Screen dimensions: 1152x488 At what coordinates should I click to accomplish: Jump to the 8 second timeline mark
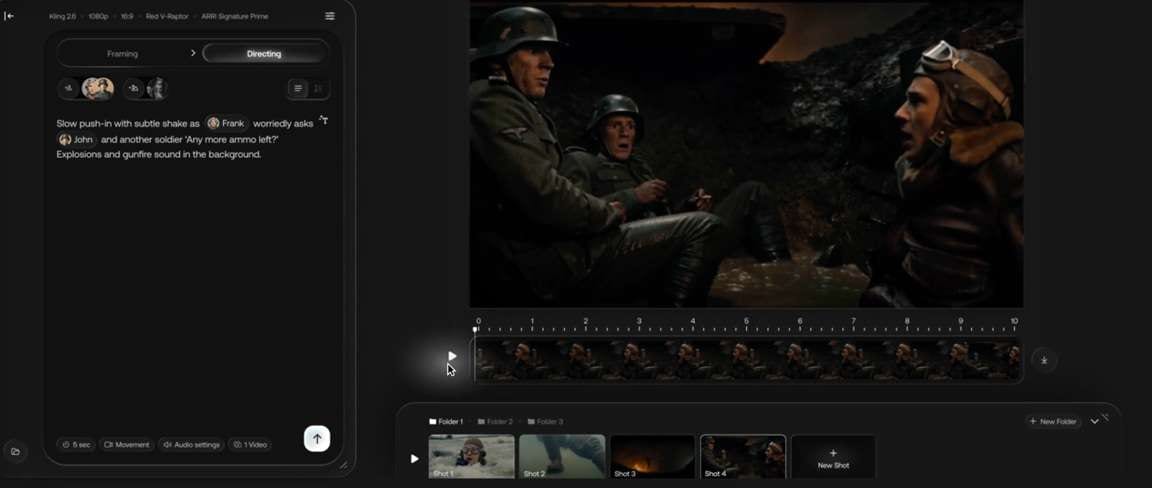pos(907,322)
